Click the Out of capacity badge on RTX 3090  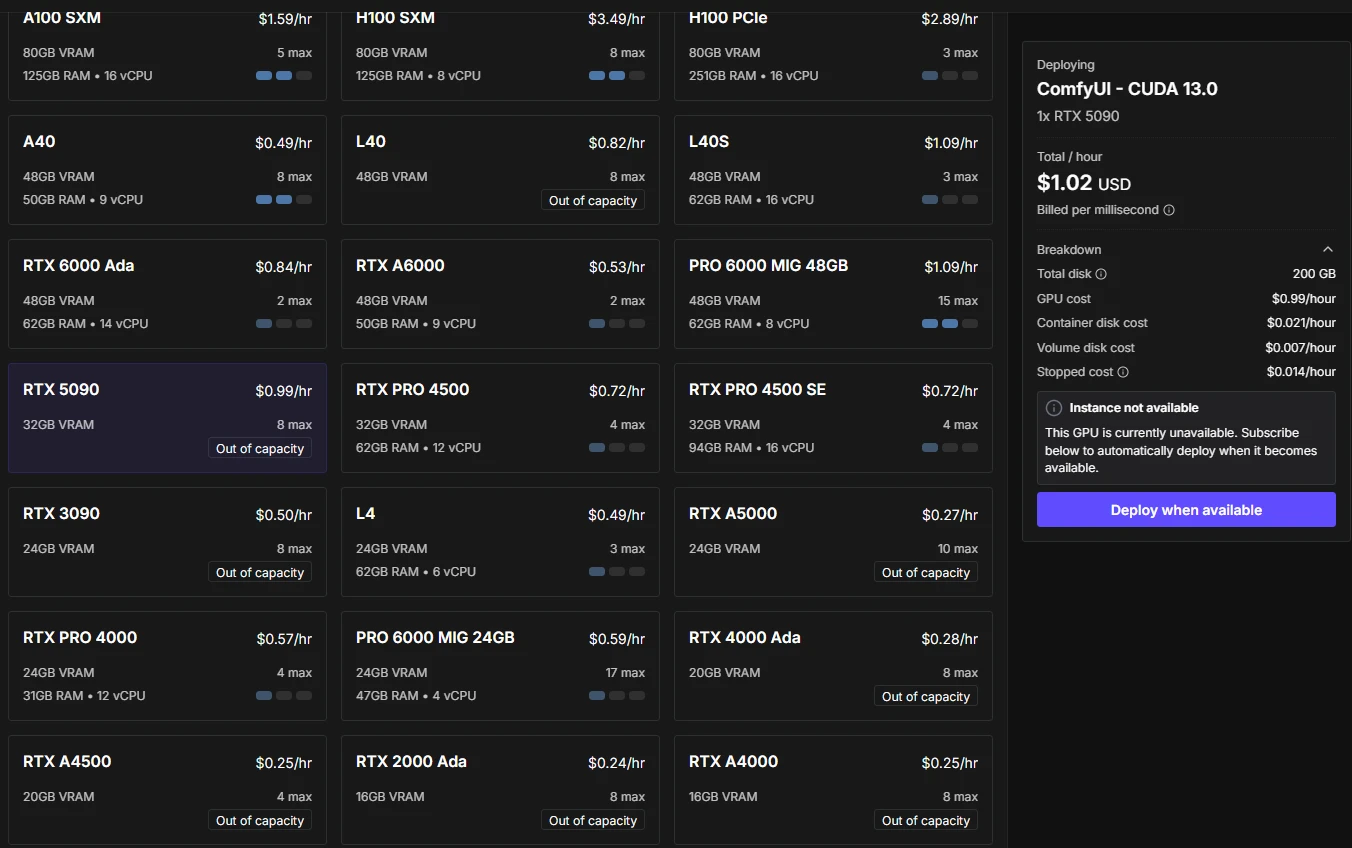[260, 573]
